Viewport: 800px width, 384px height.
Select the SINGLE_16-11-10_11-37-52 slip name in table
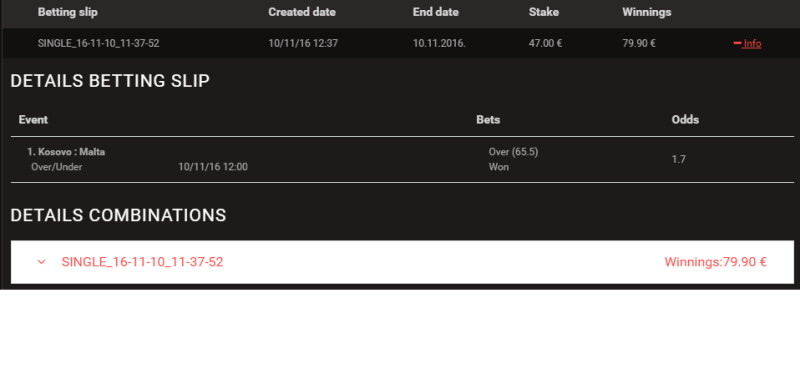pos(98,43)
